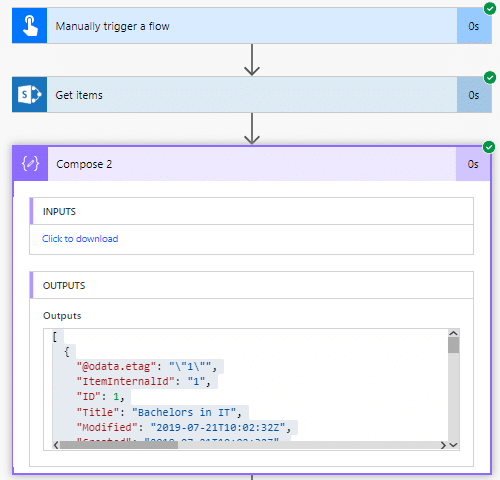Click the green success checkmark on Manually trigger
This screenshot has width=500, height=480.
tap(490, 9)
